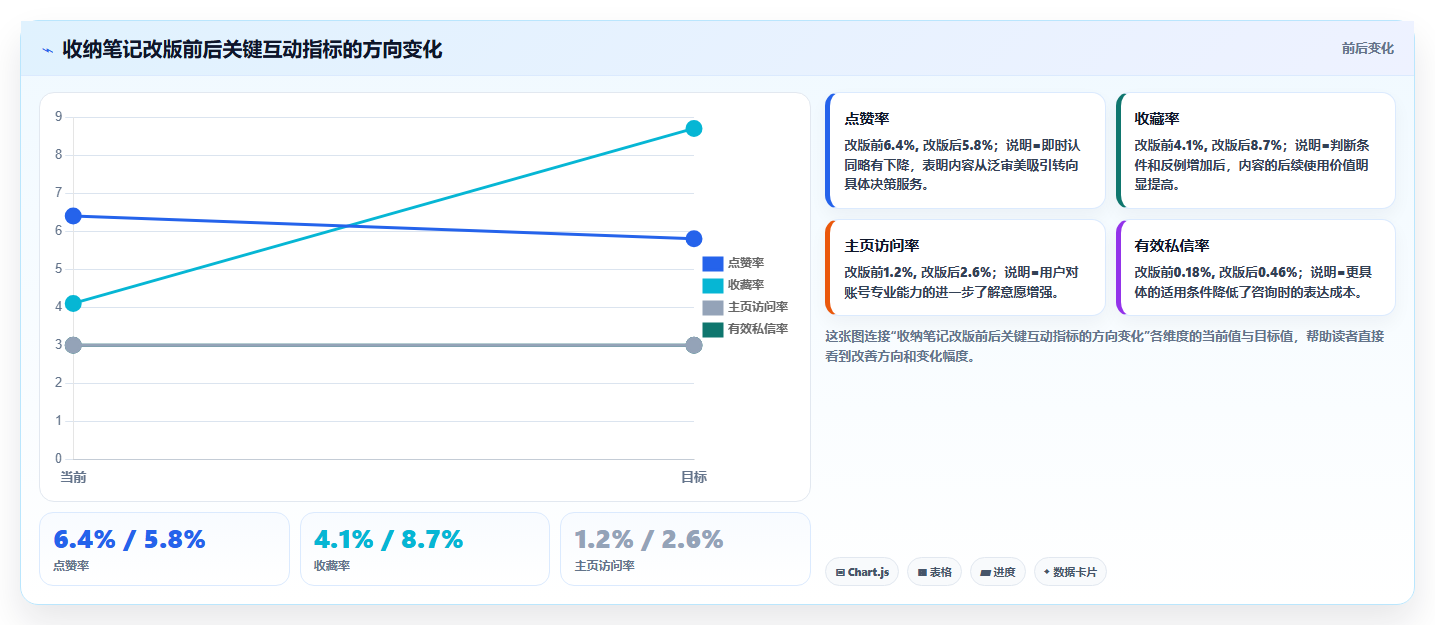Select the gray data point at 当前

coord(73,345)
